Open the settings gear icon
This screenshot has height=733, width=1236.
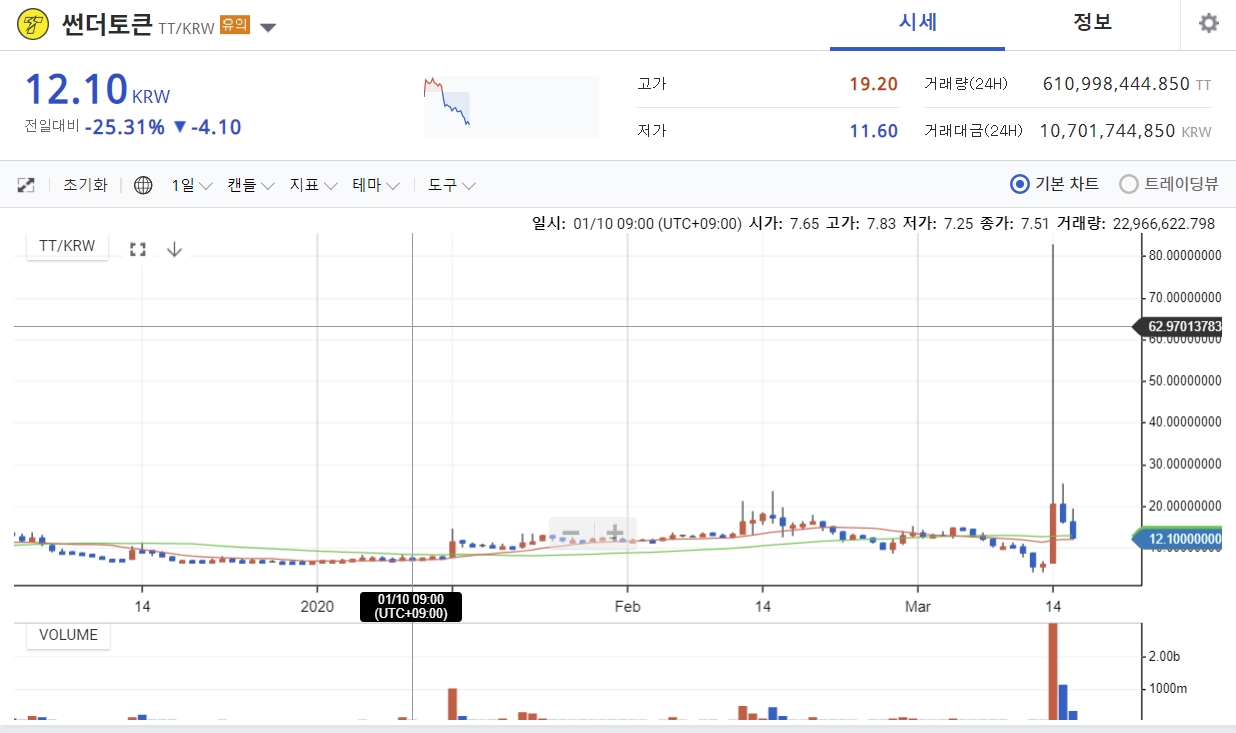[x=1209, y=23]
